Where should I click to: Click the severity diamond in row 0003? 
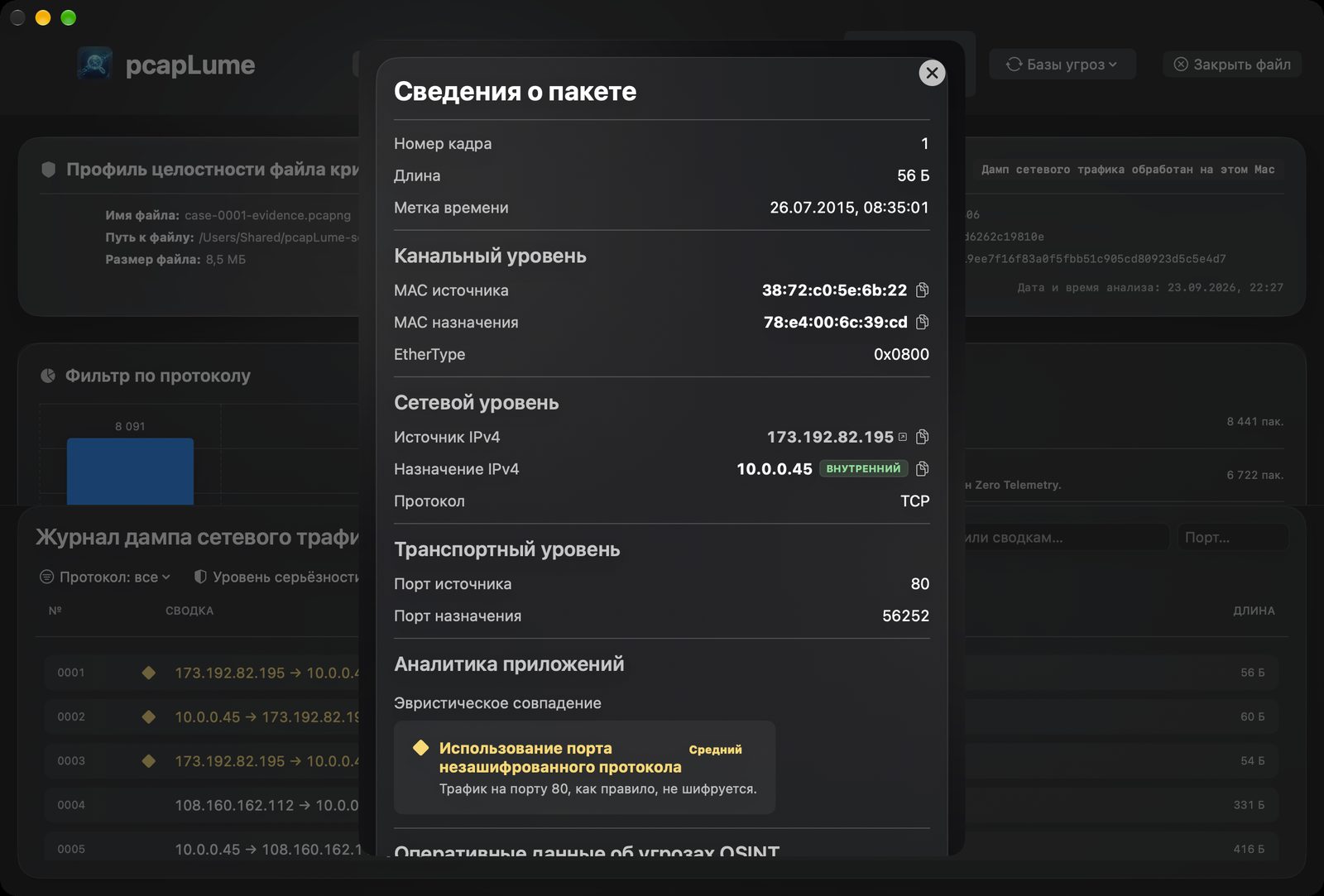pyautogui.click(x=149, y=760)
